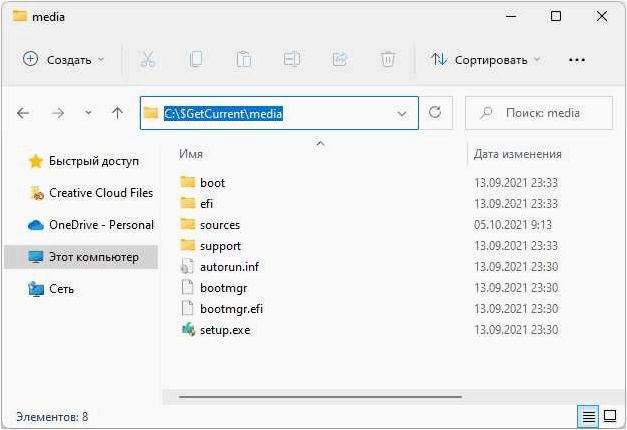Click the Share icon in toolbar

340,60
